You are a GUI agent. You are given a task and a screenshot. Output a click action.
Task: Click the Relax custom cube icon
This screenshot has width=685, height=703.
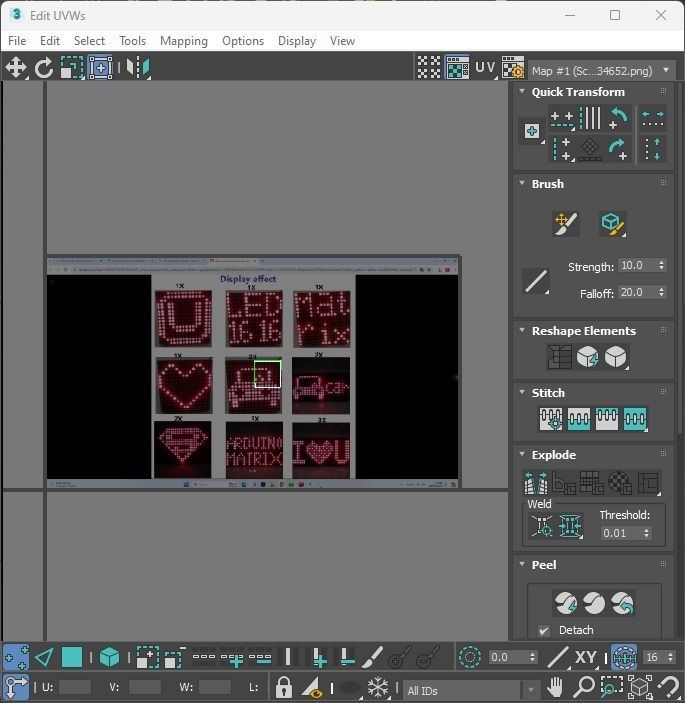point(616,357)
